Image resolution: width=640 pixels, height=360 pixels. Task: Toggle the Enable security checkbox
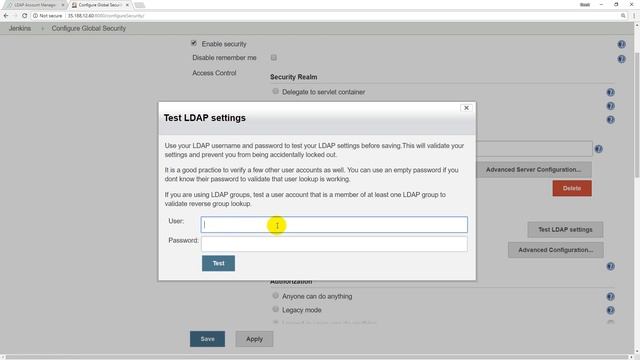click(194, 43)
